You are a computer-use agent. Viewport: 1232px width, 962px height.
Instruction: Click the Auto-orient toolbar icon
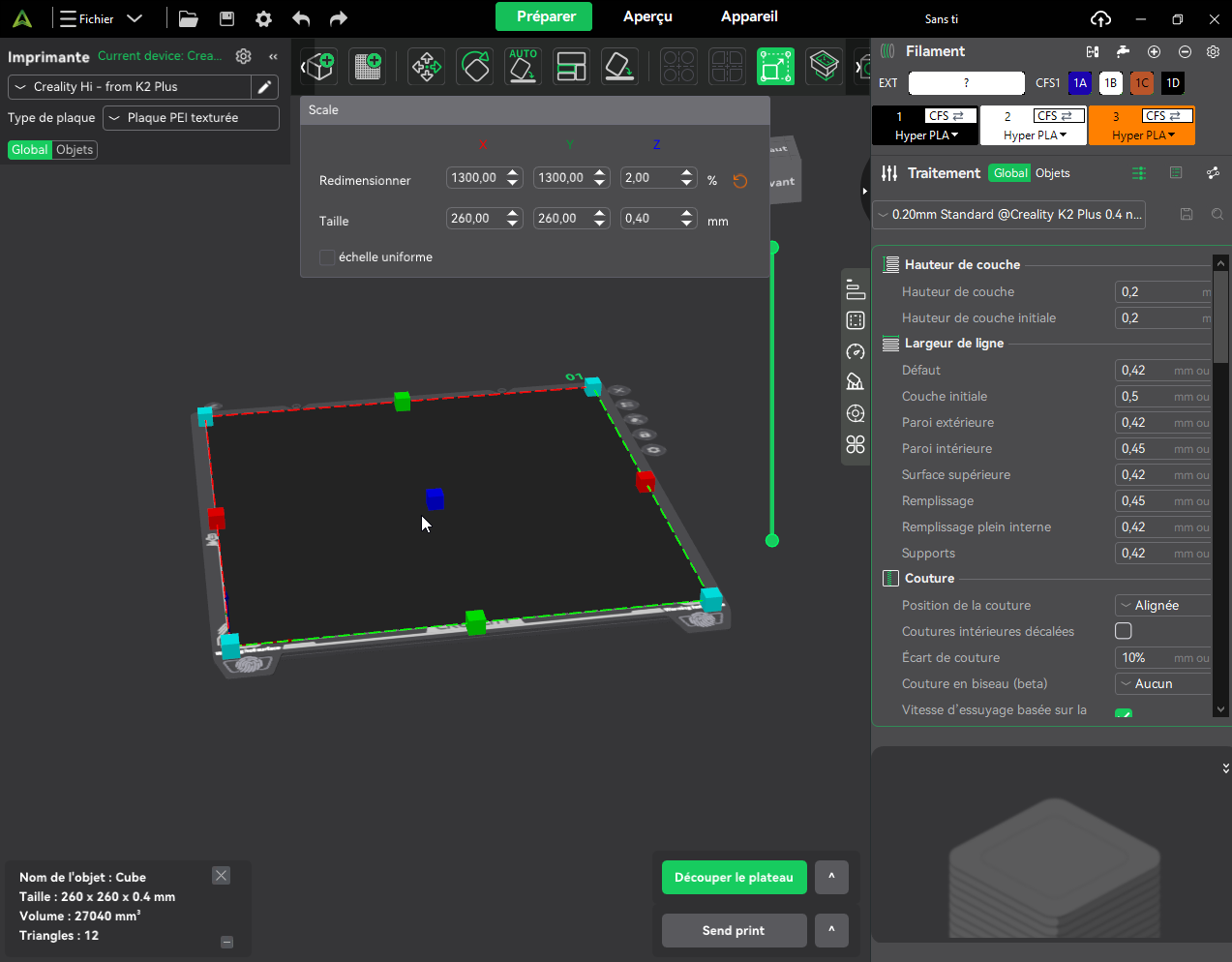[x=523, y=66]
